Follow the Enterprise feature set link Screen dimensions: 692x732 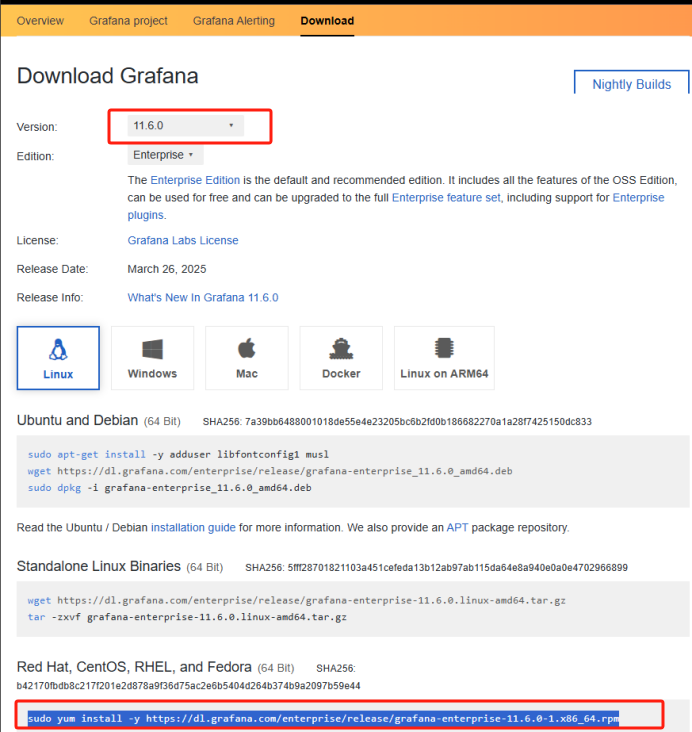coord(446,198)
